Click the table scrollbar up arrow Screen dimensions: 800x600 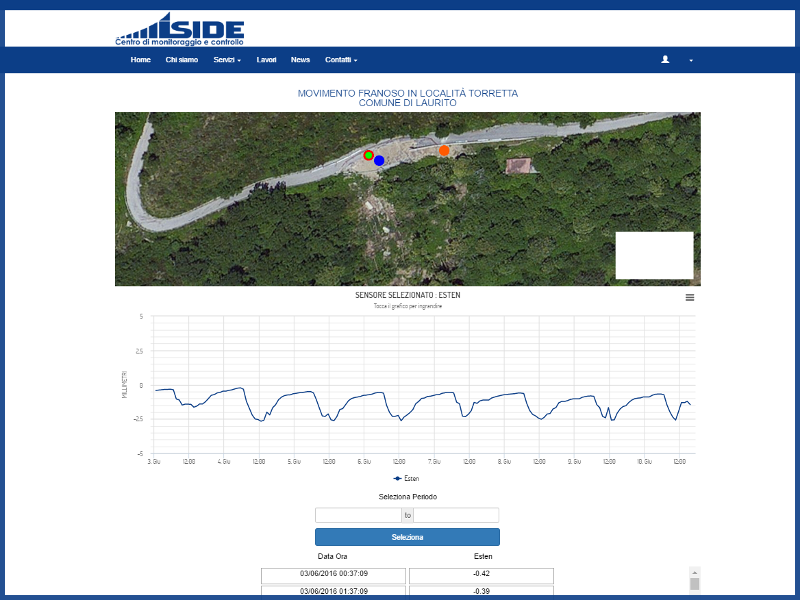[x=694, y=572]
